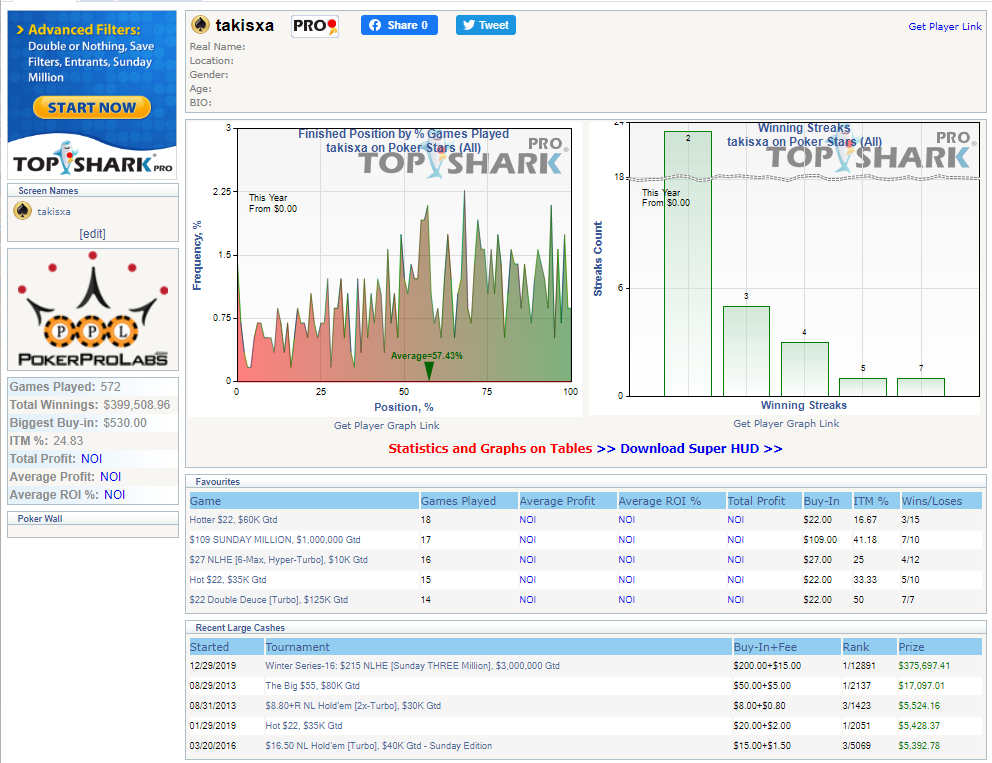Viewport: 992px width, 763px height.
Task: Open Hot $22, $35K Gtd in Recent Cashes
Action: point(304,726)
